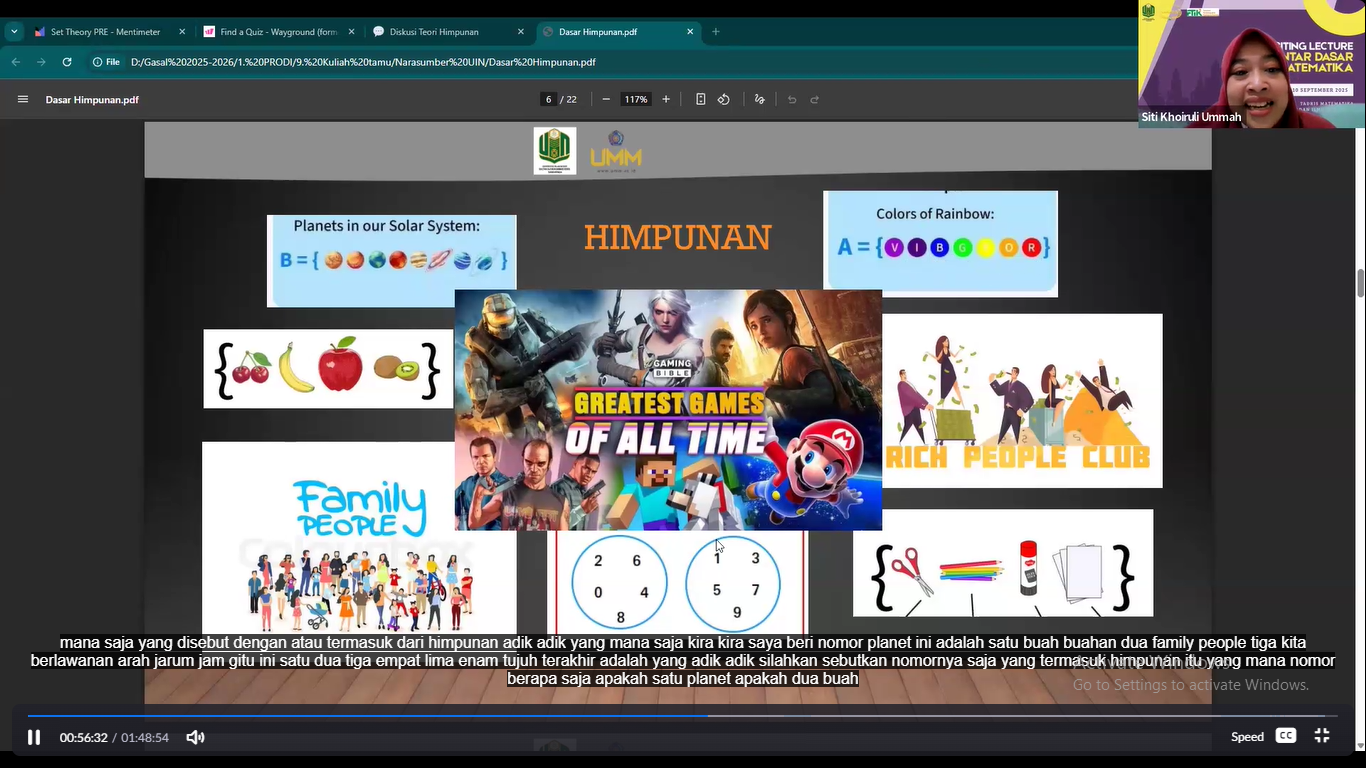Viewport: 1366px width, 768px height.
Task: Click the Greatest Games of All Time image
Action: (668, 410)
